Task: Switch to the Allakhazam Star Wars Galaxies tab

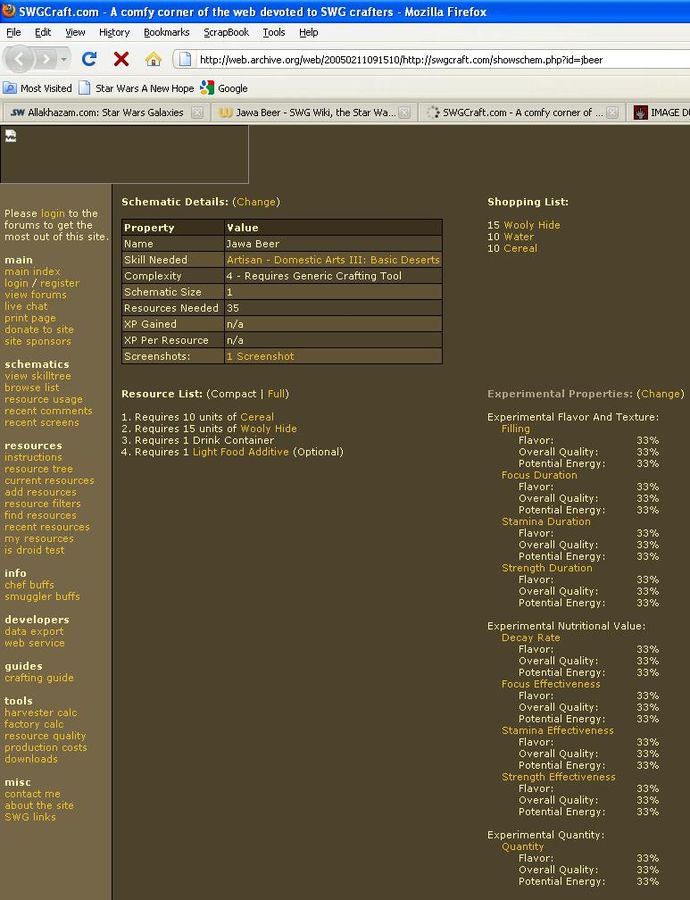Action: (x=98, y=113)
